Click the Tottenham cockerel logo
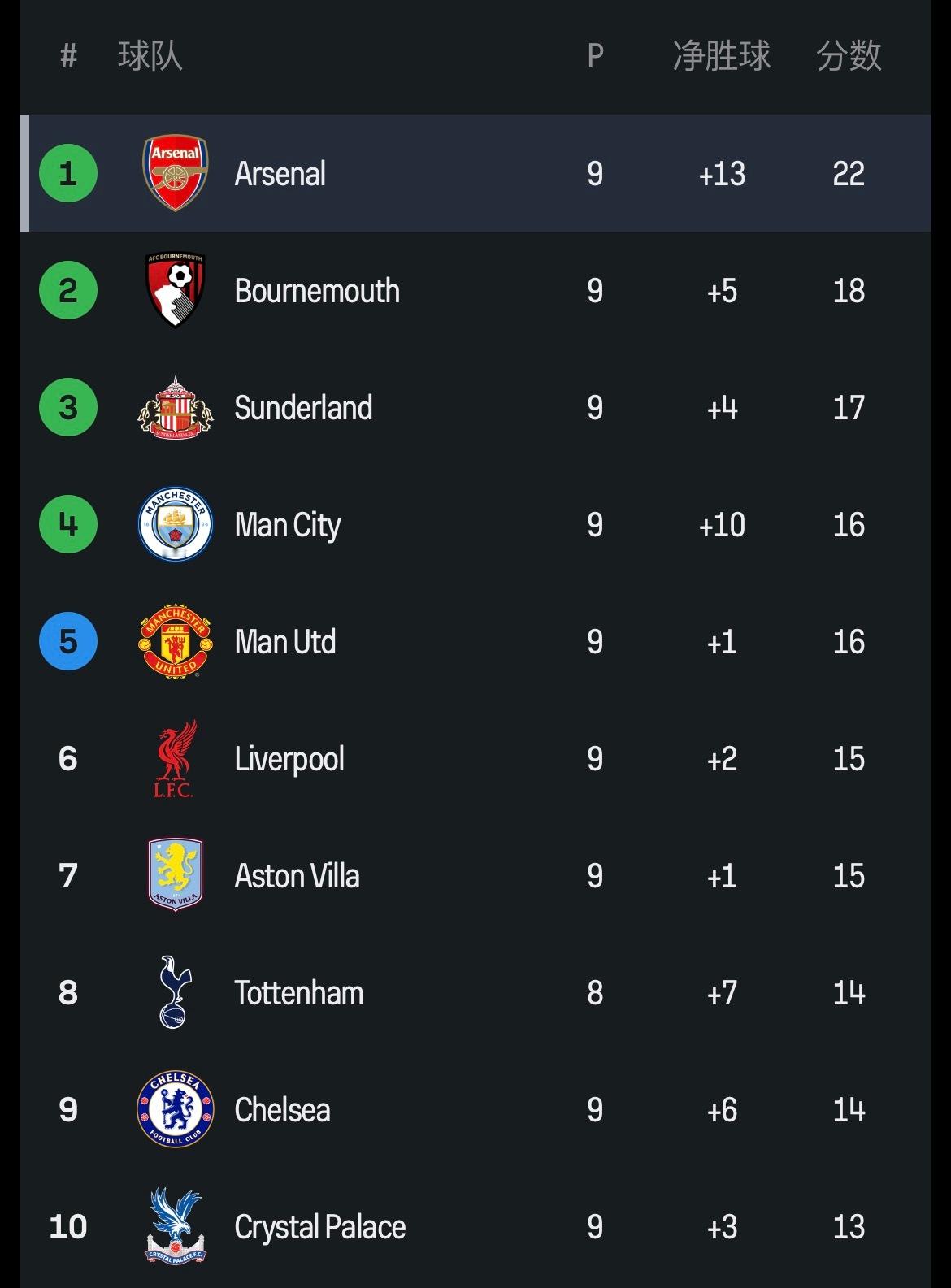This screenshot has width=951, height=1288. coord(175,992)
